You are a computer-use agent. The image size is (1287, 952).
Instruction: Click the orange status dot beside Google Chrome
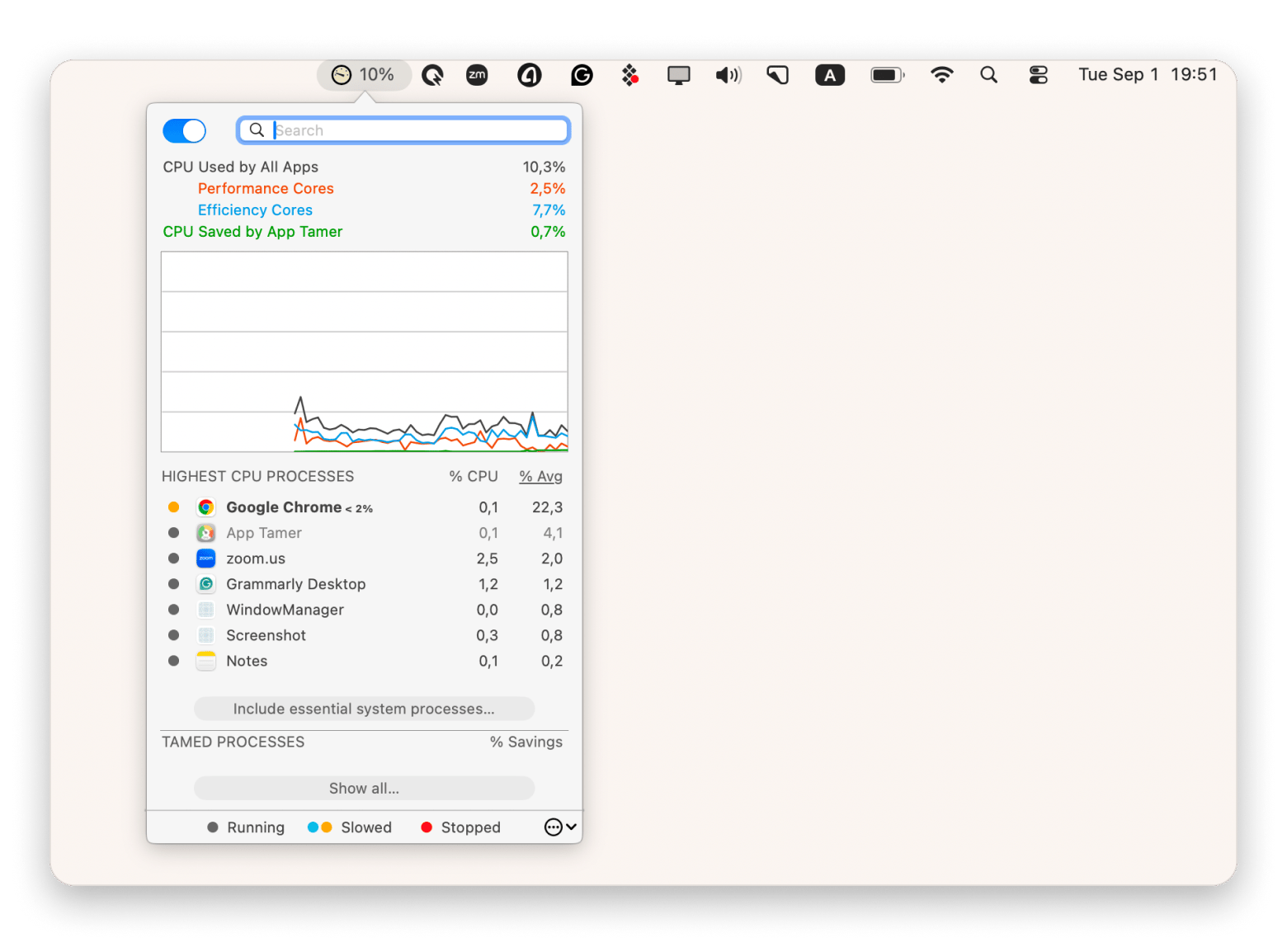pos(173,507)
